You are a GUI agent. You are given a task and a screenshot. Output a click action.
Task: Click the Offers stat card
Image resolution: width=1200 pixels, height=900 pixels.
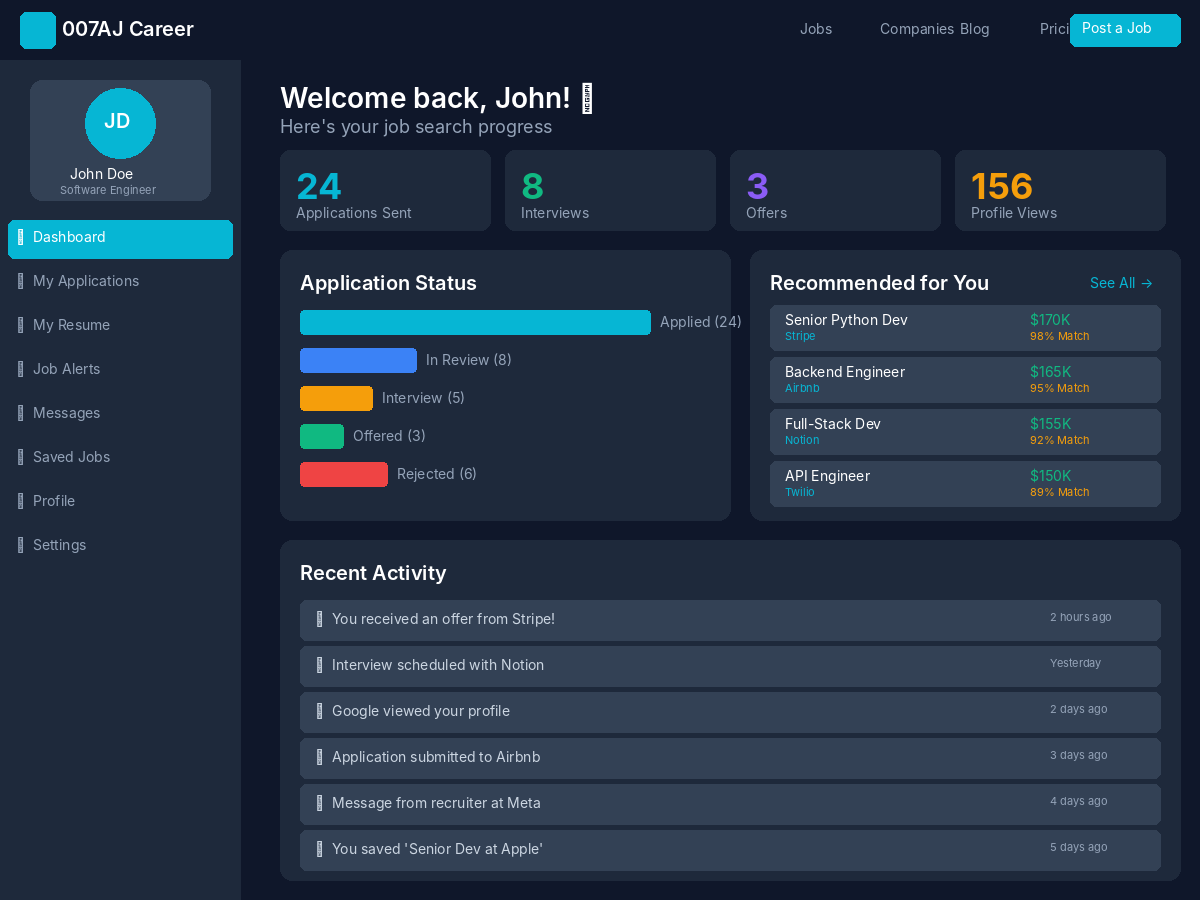[835, 190]
